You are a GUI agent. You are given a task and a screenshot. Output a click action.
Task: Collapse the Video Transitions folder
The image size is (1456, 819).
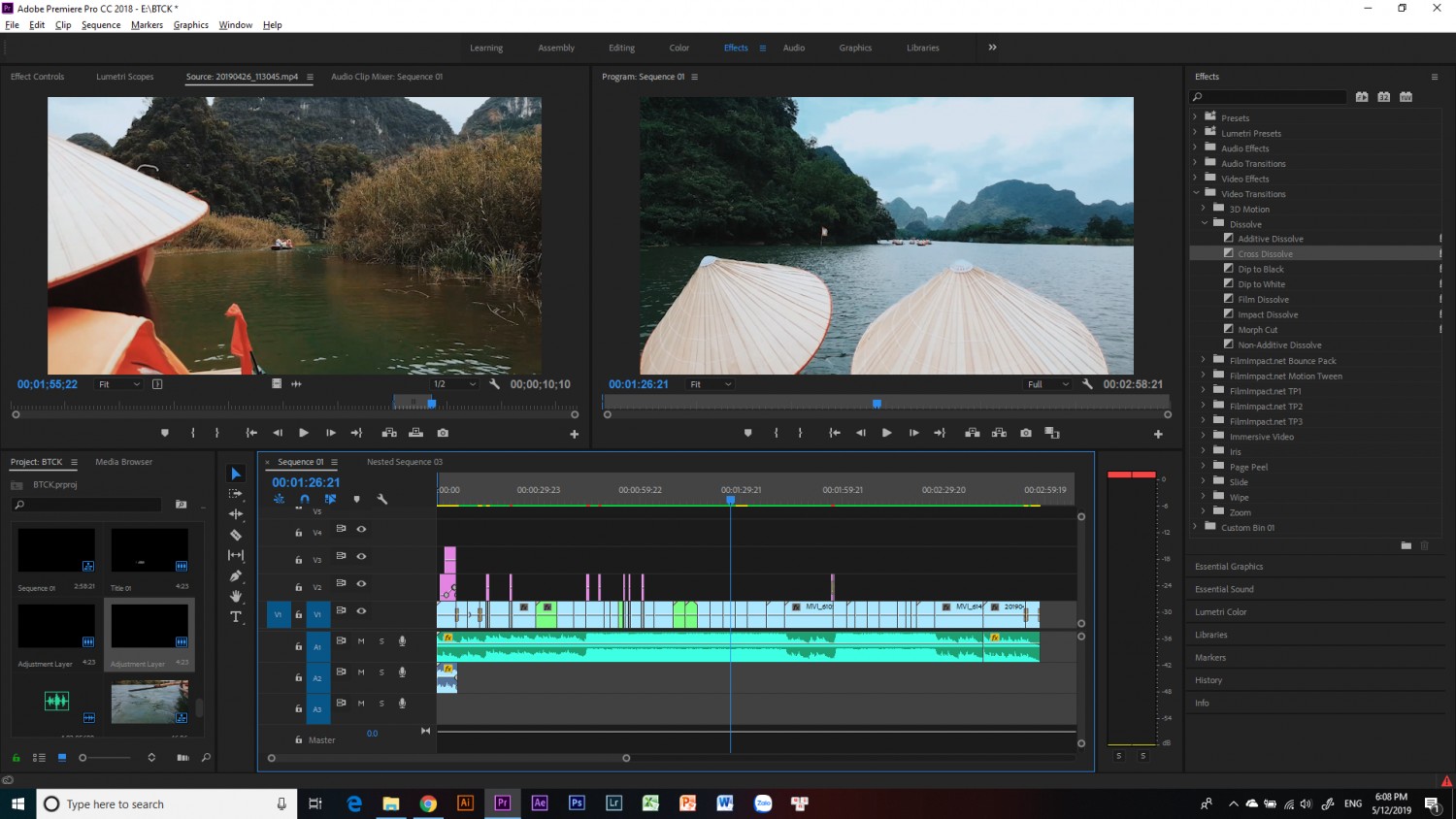[x=1196, y=193]
